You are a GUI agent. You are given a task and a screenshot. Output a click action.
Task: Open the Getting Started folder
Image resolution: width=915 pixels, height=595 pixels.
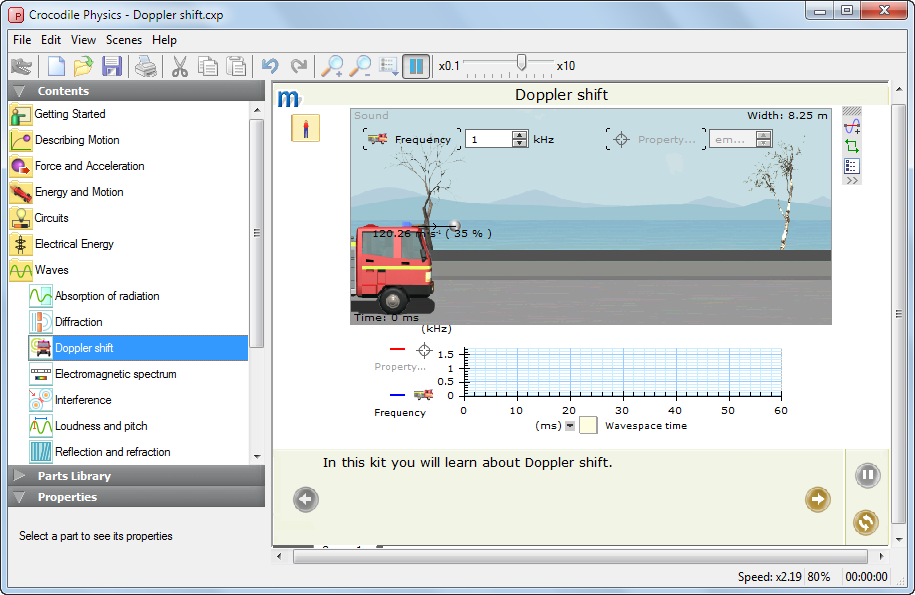click(69, 114)
